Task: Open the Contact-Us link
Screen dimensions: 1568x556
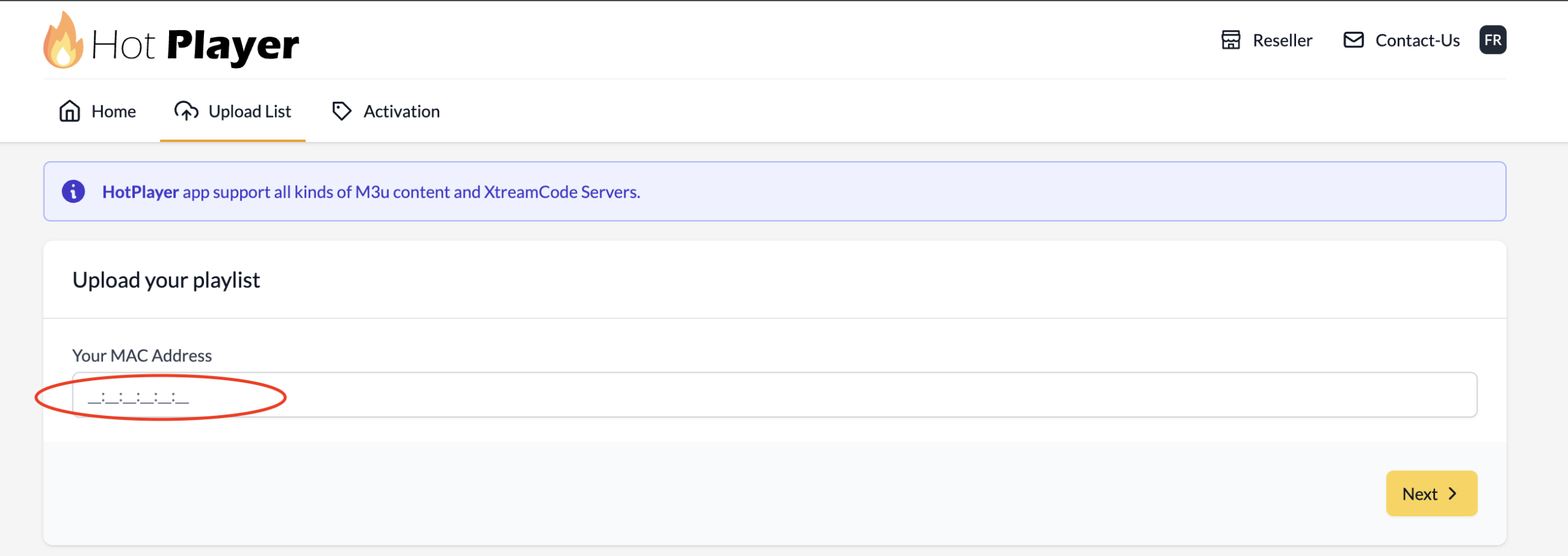Action: click(x=1401, y=40)
